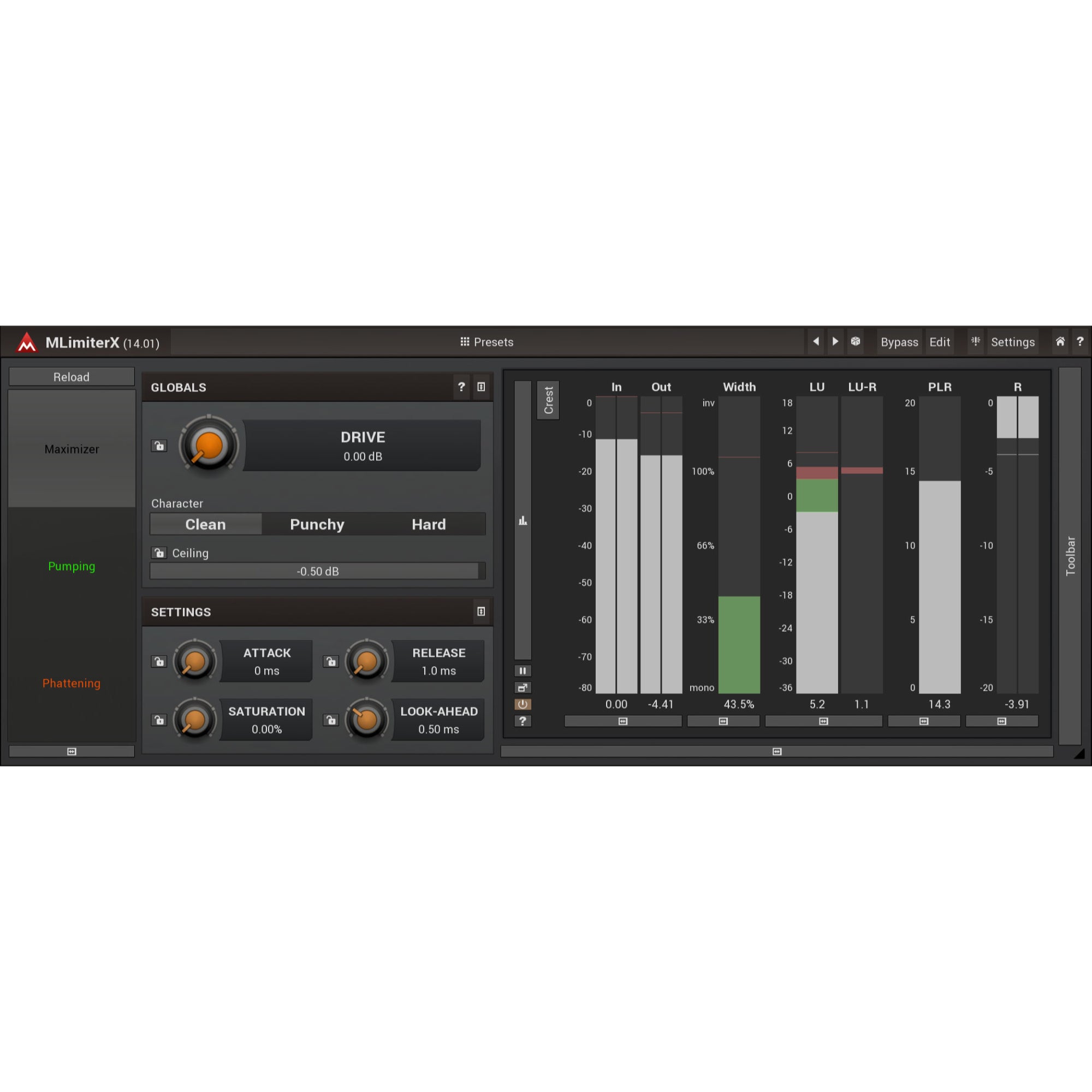Open the Settings menu
The image size is (1092, 1092).
tap(1012, 342)
